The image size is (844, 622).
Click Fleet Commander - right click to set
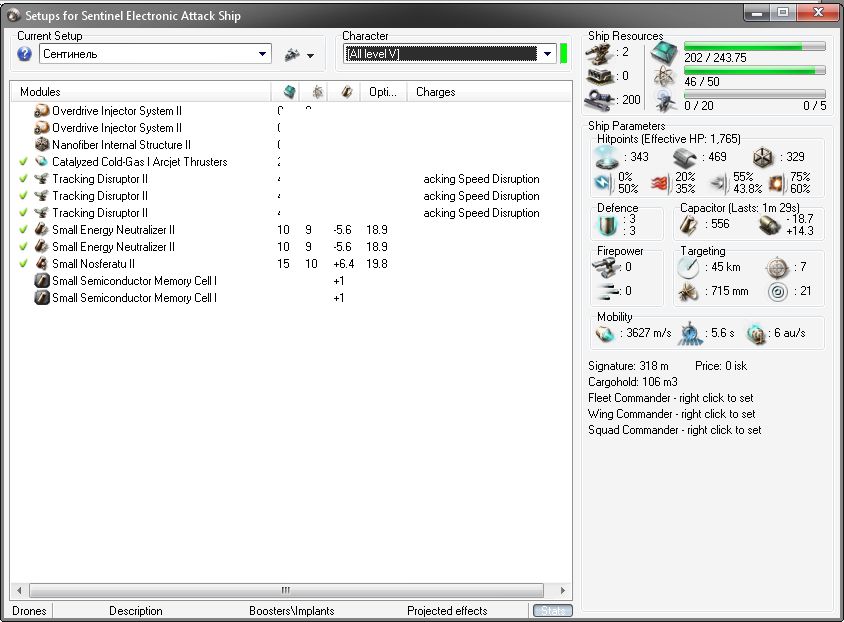(670, 398)
